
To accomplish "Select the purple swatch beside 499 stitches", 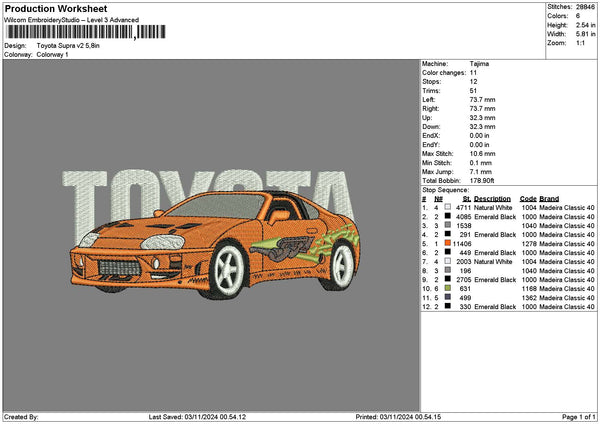I will click(x=447, y=297).
